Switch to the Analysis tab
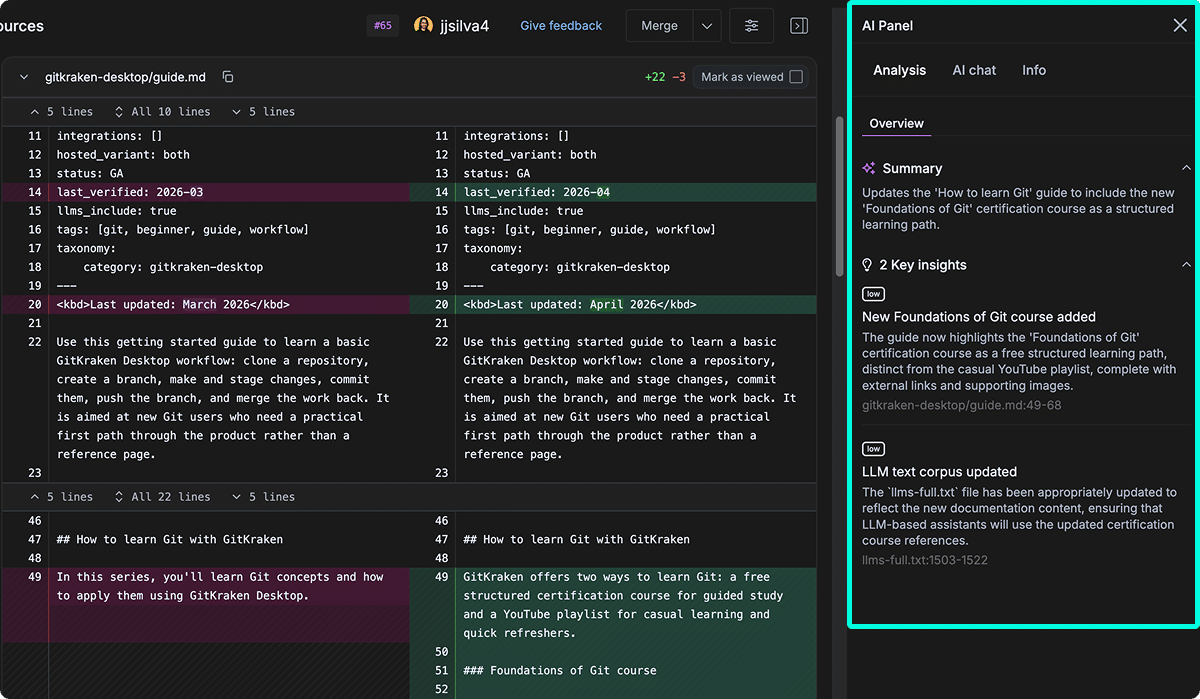 [899, 70]
